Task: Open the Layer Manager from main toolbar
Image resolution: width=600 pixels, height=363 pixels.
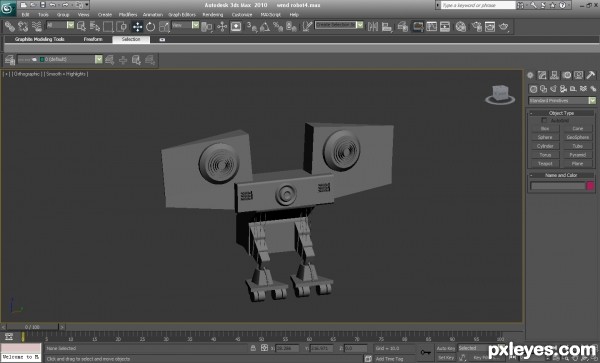Action: point(402,26)
